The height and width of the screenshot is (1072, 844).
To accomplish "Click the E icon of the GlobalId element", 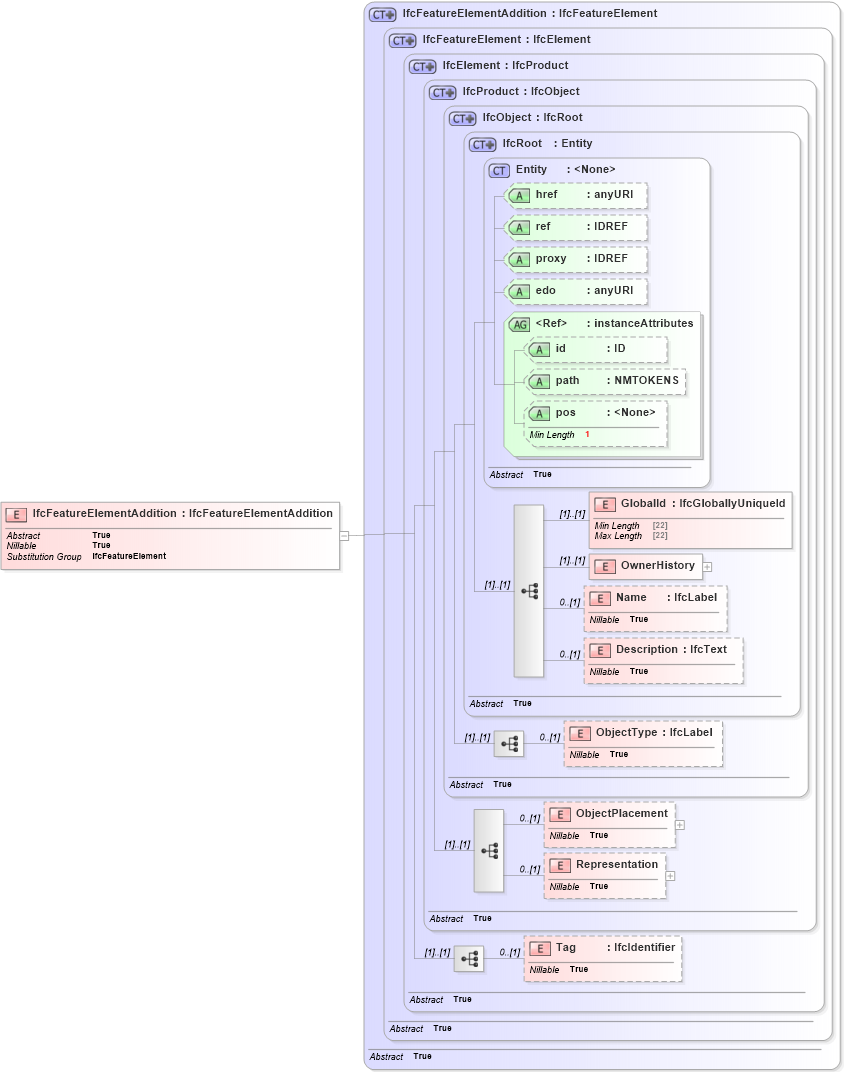I will point(603,504).
